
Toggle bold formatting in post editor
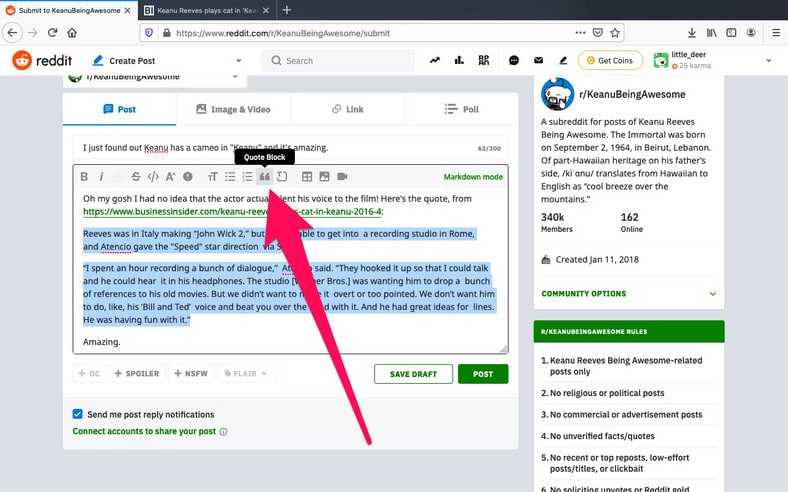pyautogui.click(x=84, y=176)
